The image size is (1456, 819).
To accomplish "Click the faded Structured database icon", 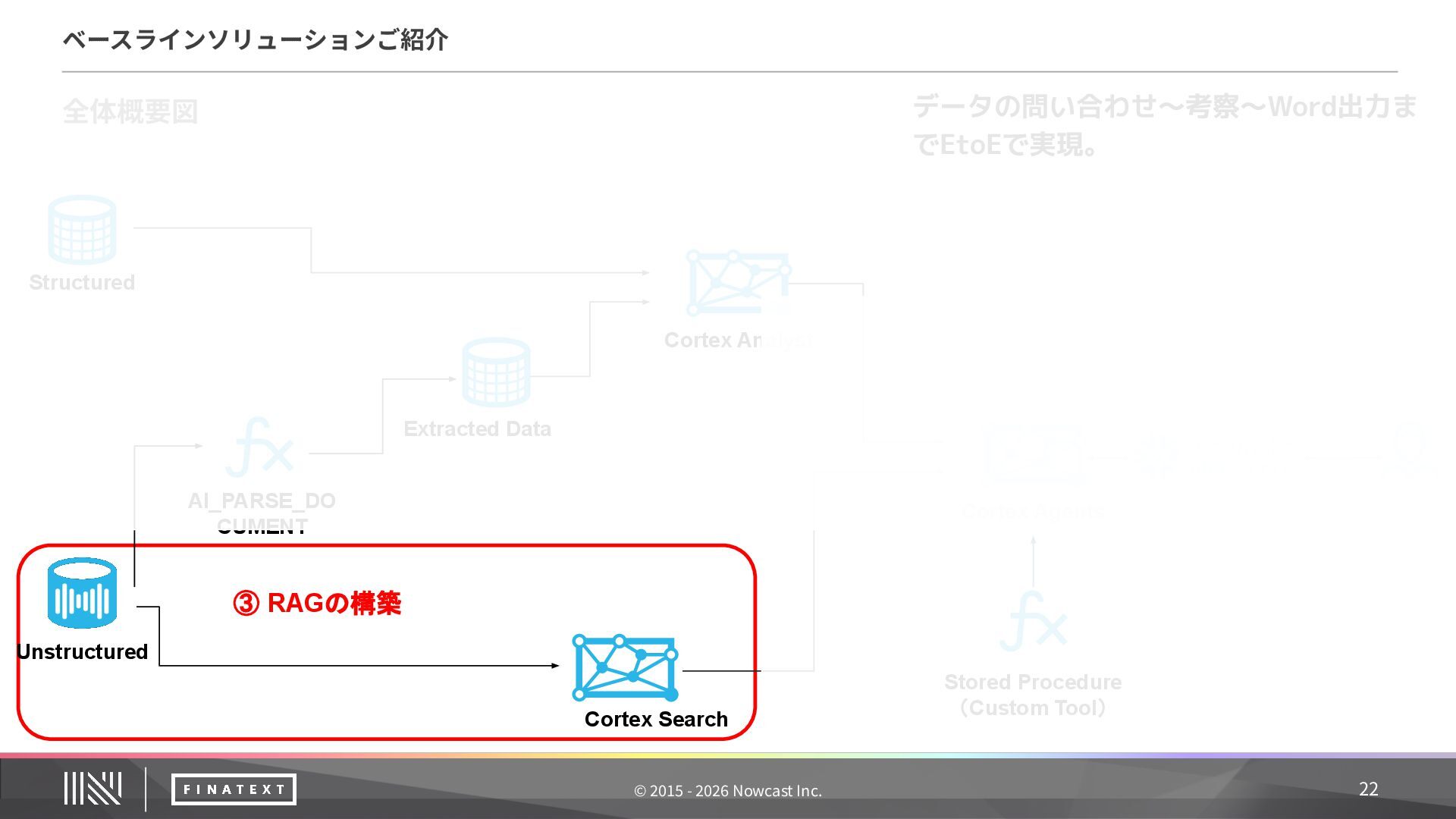I will coord(82,230).
